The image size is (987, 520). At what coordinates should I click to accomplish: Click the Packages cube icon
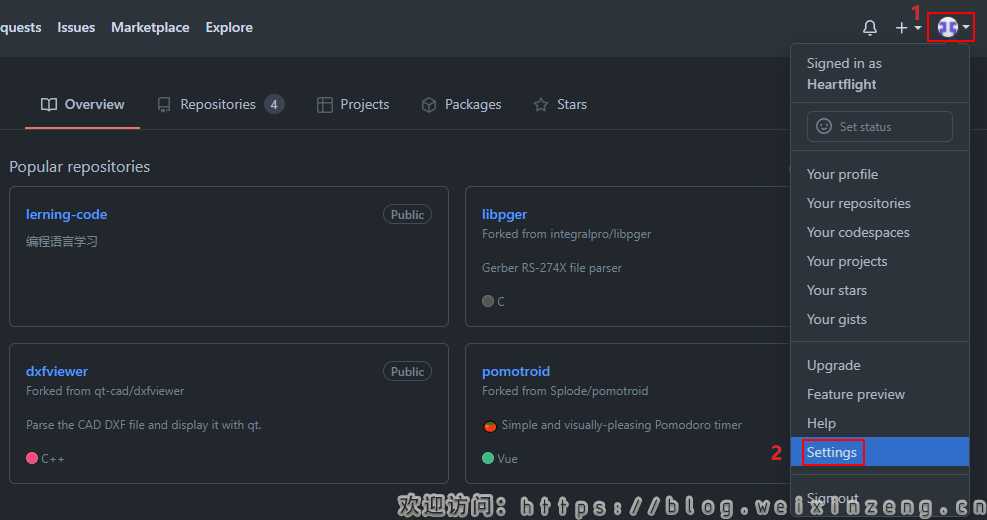point(429,105)
